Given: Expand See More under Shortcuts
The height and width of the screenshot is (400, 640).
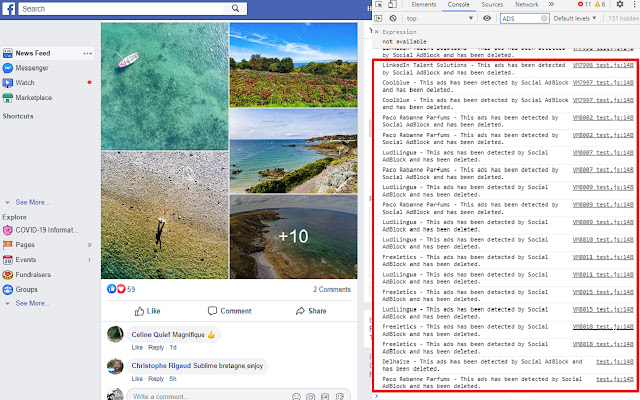Looking at the screenshot, I should 32,202.
